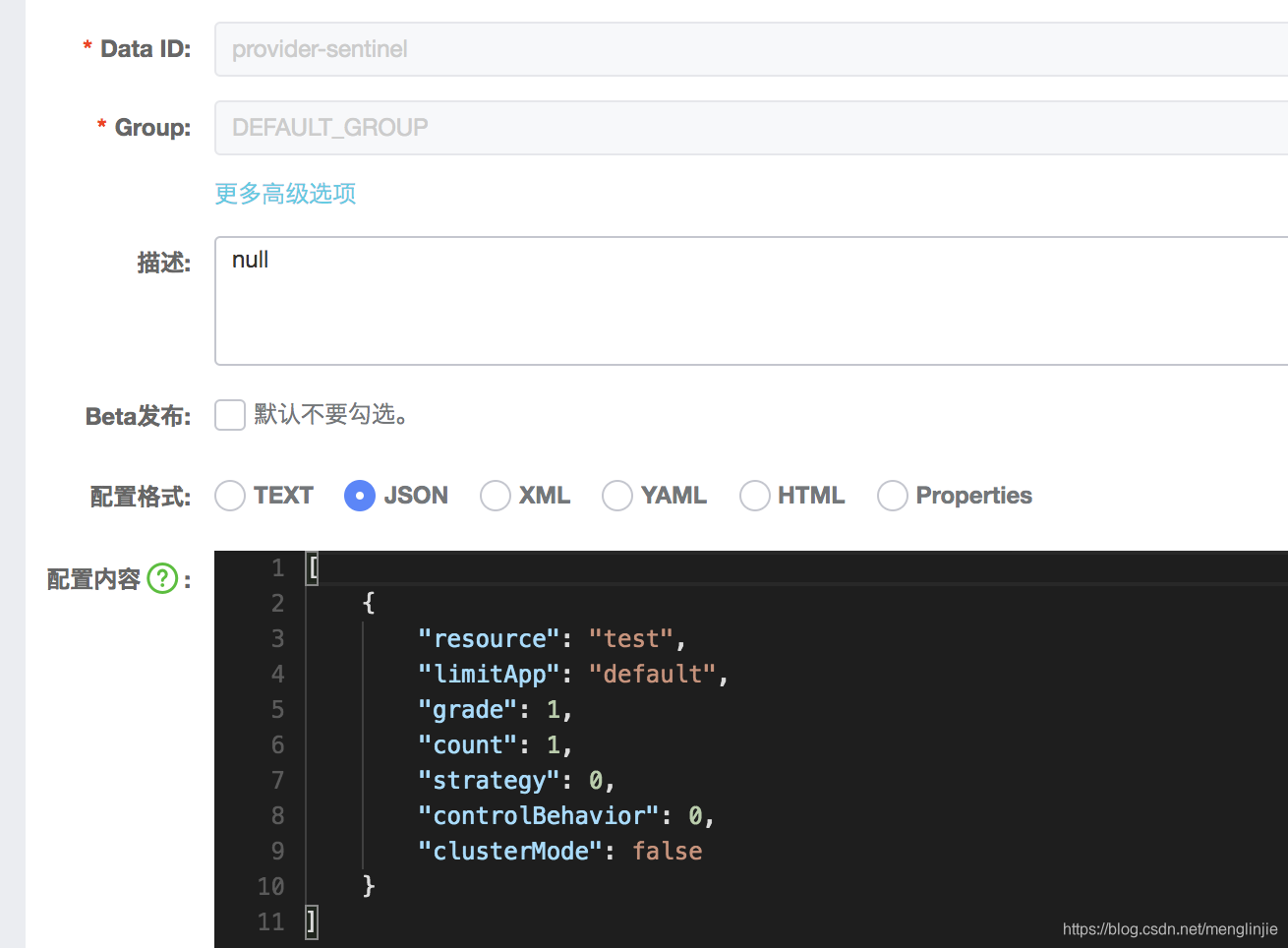Pick the YAML format radio button
This screenshot has width=1288, height=948.
pos(617,496)
